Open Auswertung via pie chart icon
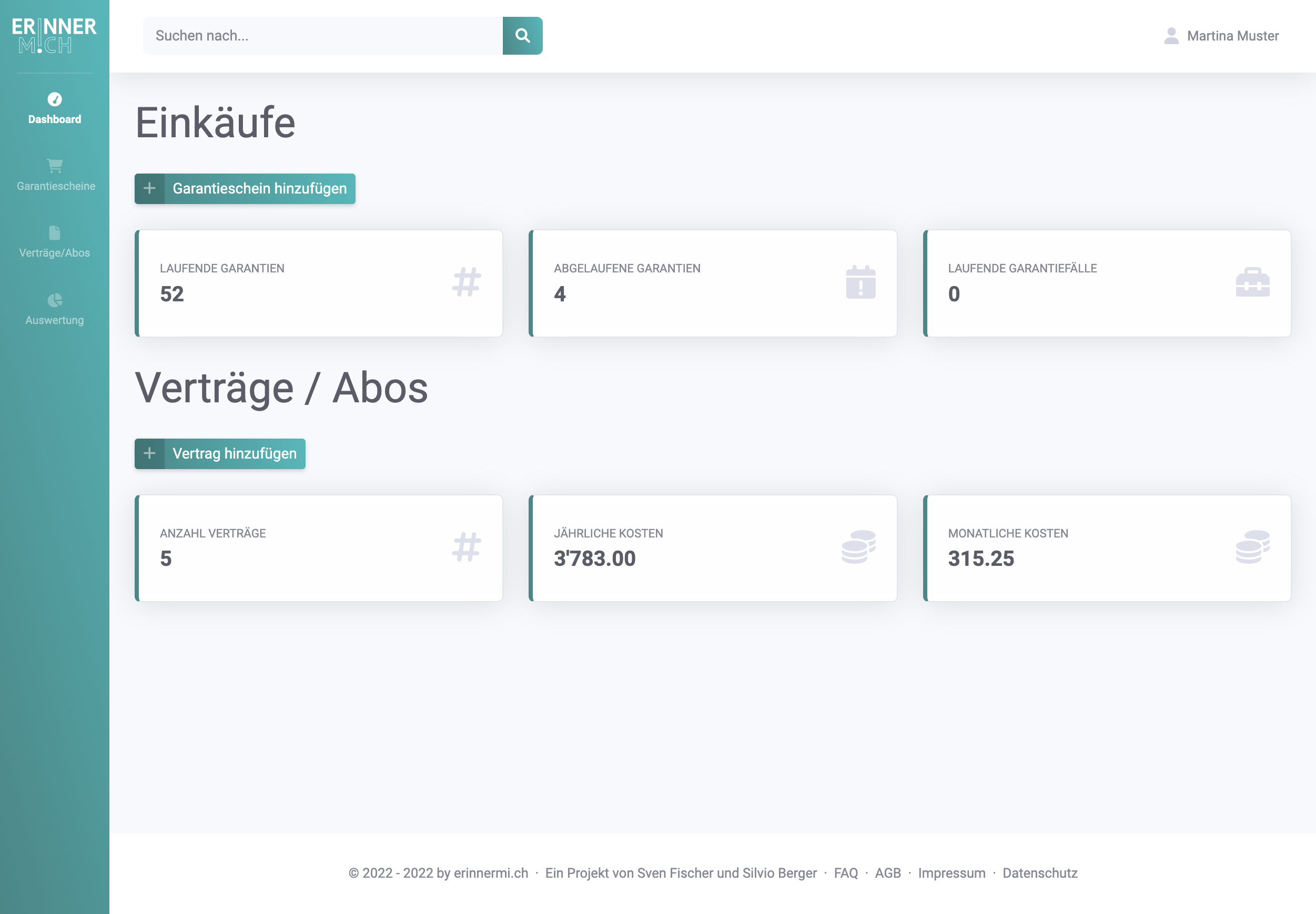 coord(55,300)
